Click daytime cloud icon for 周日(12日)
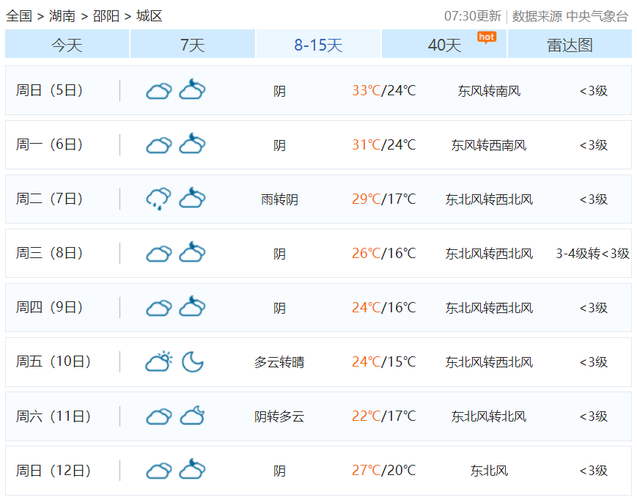The height and width of the screenshot is (500, 637). tap(159, 471)
